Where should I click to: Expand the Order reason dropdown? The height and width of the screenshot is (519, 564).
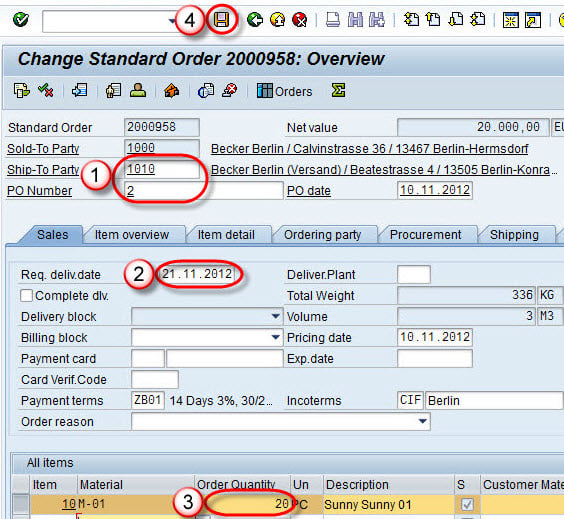click(423, 421)
